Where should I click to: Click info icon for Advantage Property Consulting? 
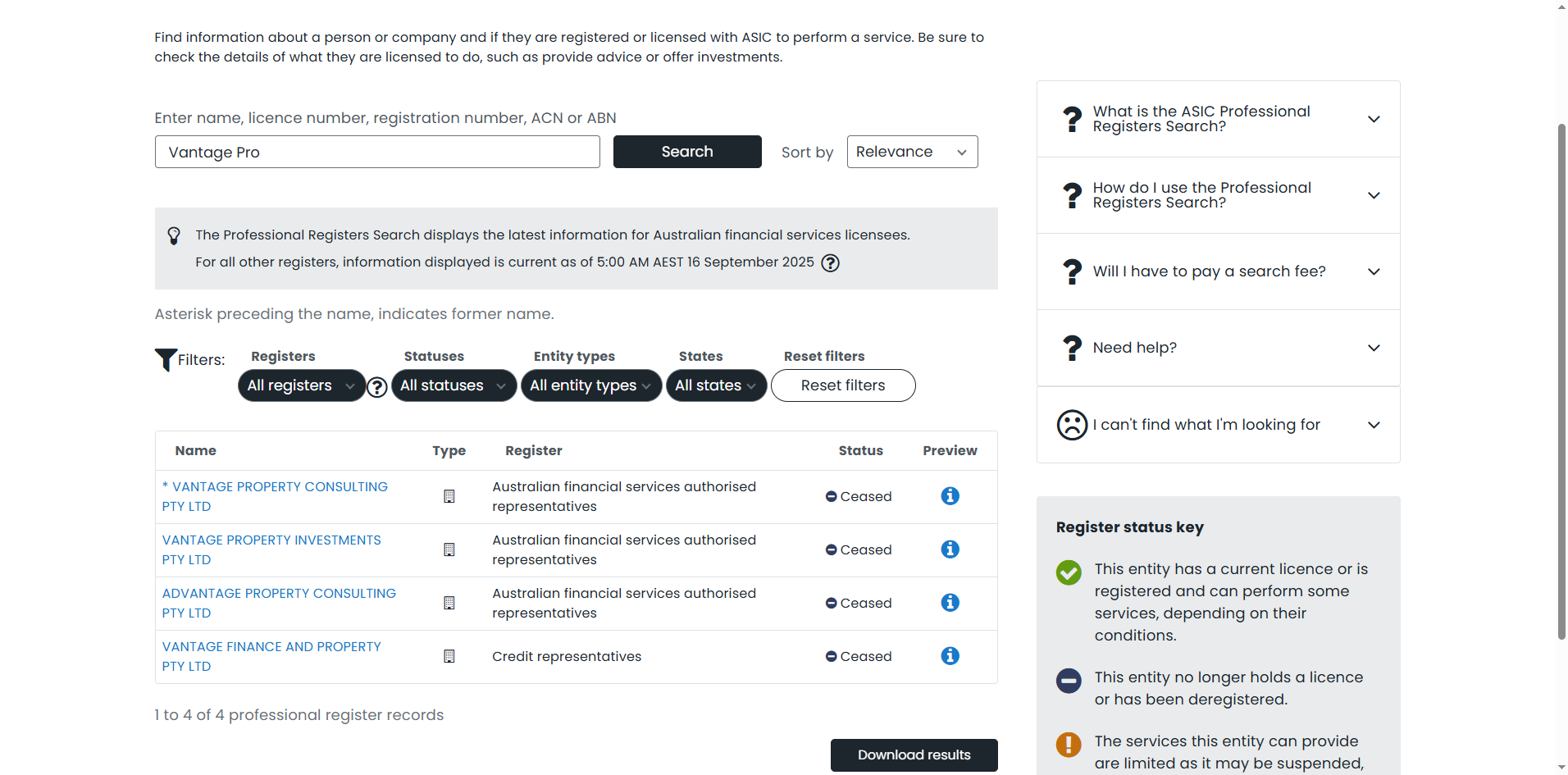(x=950, y=603)
